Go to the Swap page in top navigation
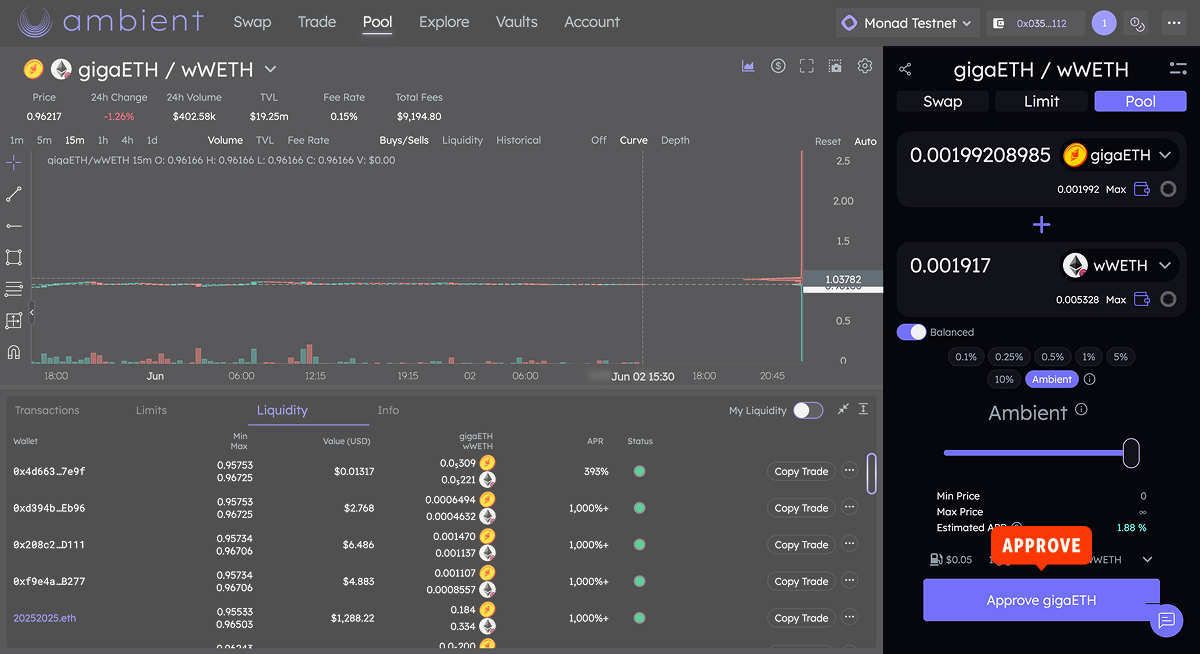This screenshot has height=654, width=1200. coord(252,22)
